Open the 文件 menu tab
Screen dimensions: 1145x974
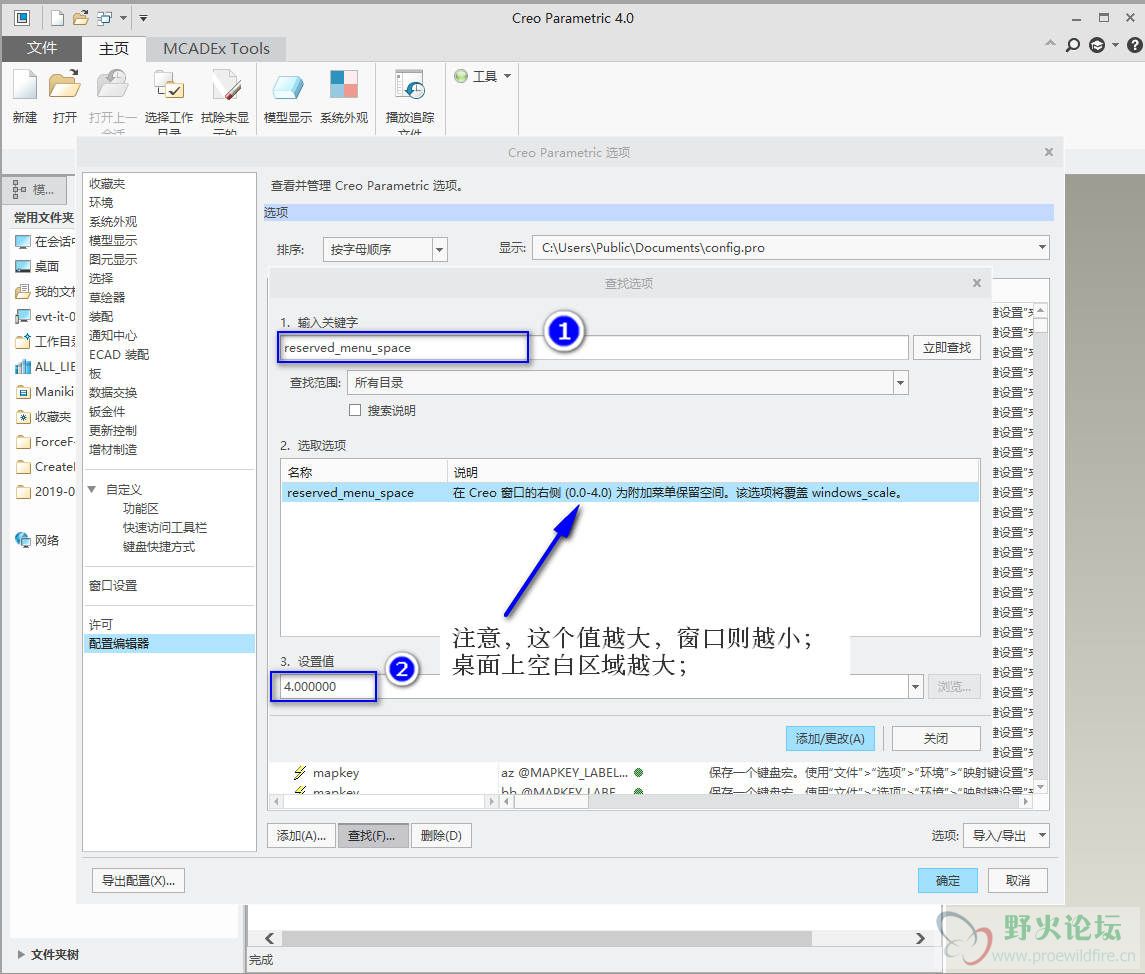tap(41, 48)
